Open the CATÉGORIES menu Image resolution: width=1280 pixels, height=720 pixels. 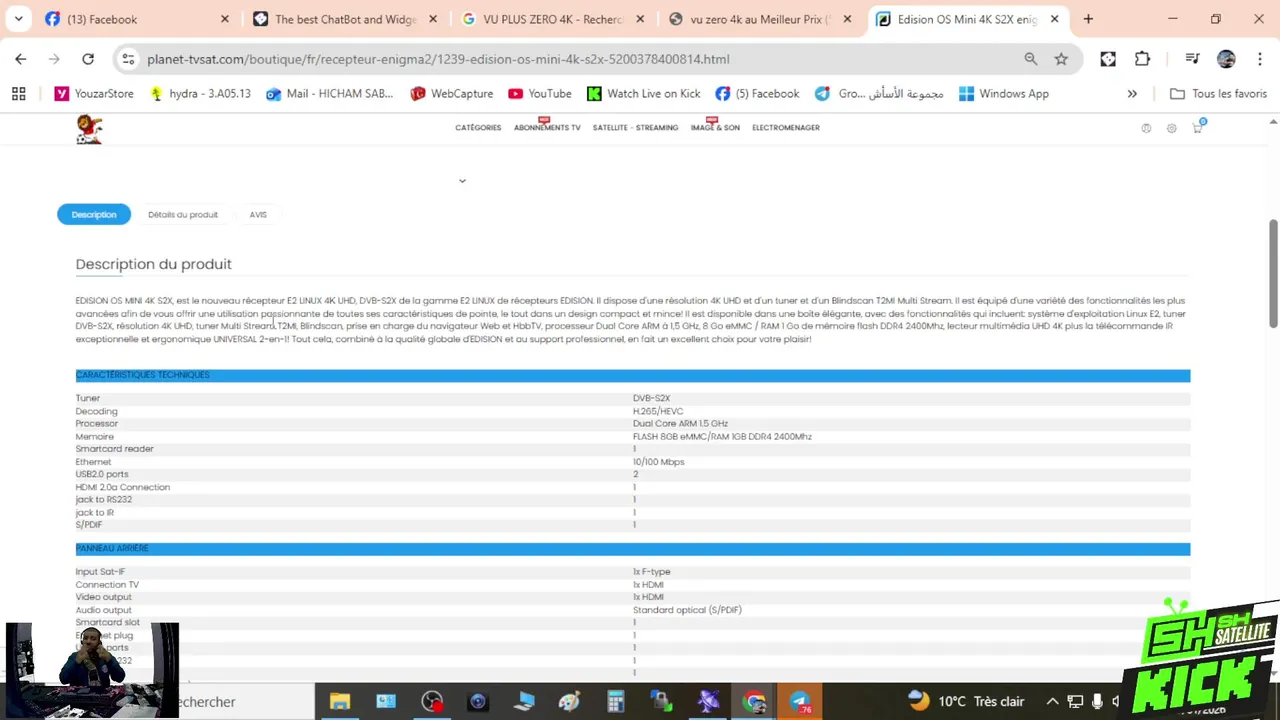(x=478, y=128)
